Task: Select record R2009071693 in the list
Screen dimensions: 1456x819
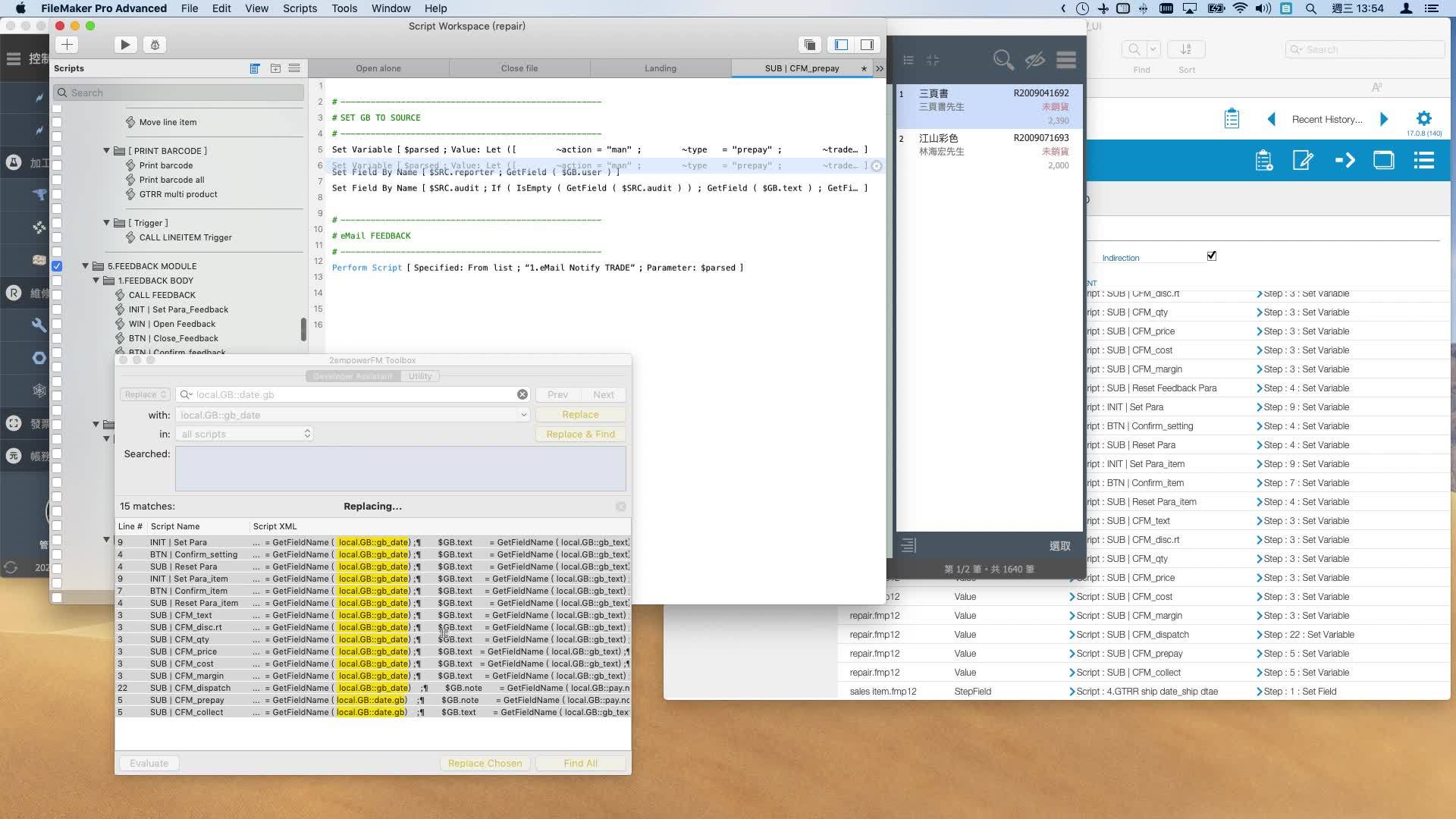Action: pos(989,151)
